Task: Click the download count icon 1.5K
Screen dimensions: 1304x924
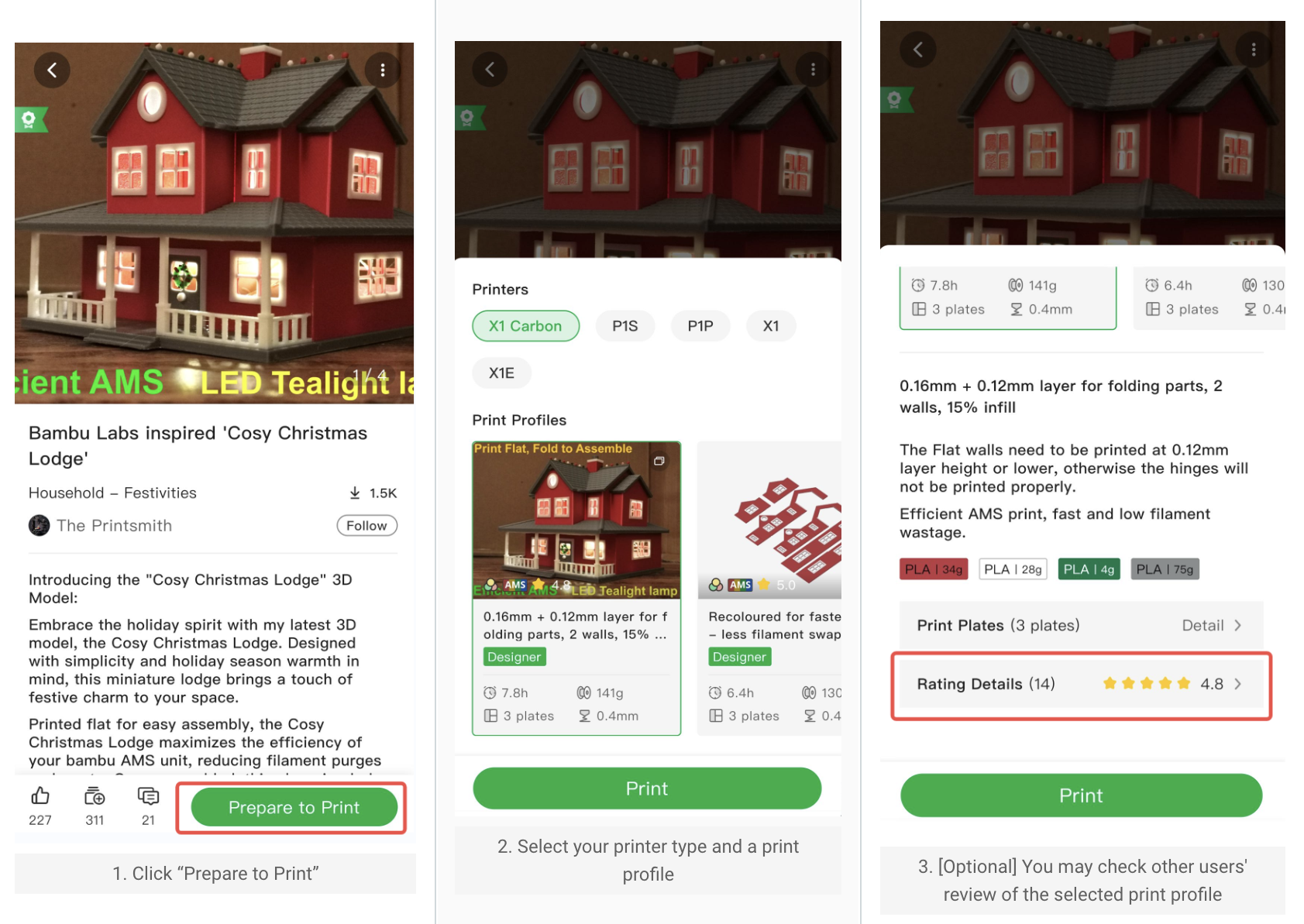Action: click(355, 493)
